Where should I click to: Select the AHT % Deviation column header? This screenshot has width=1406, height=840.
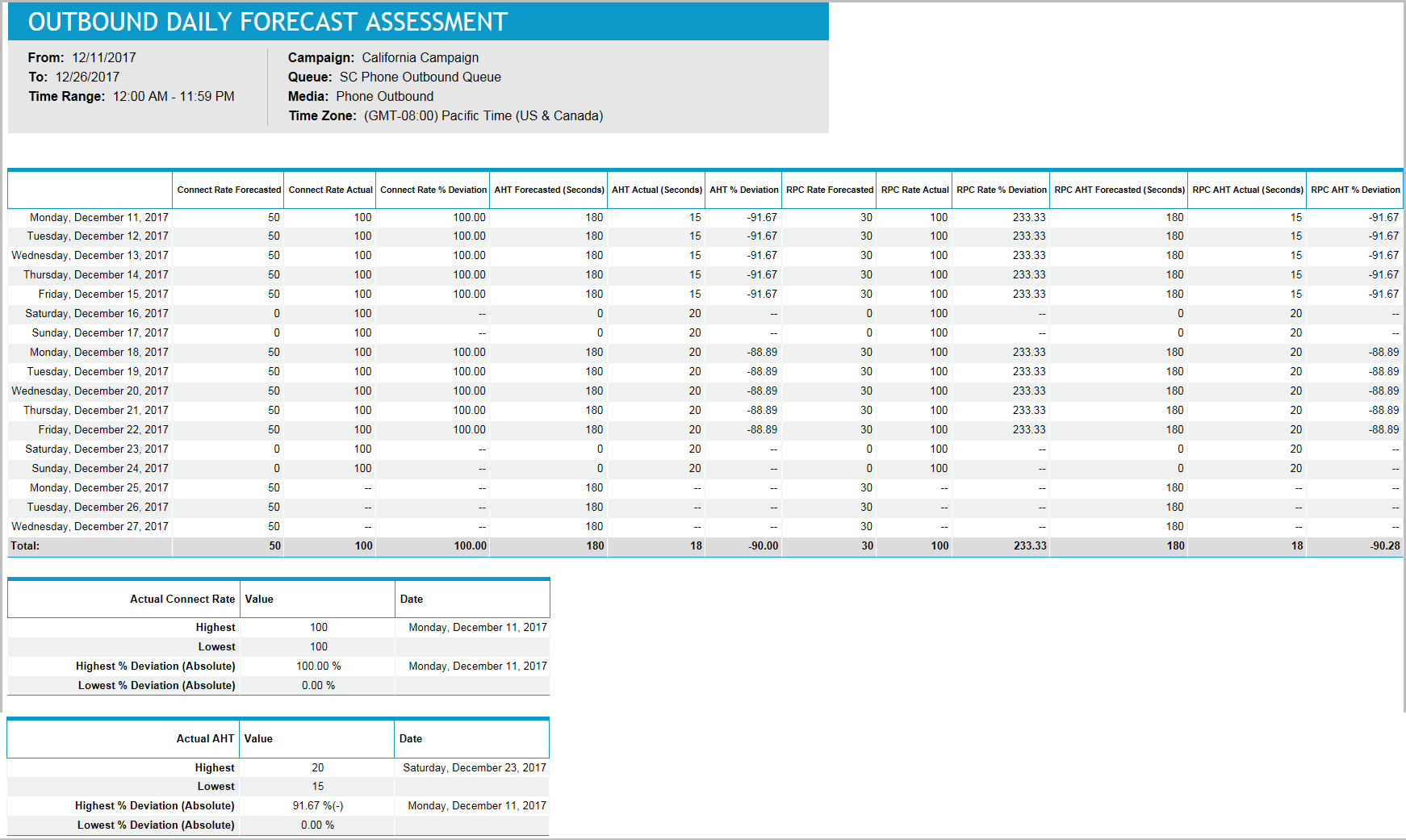pyautogui.click(x=743, y=190)
